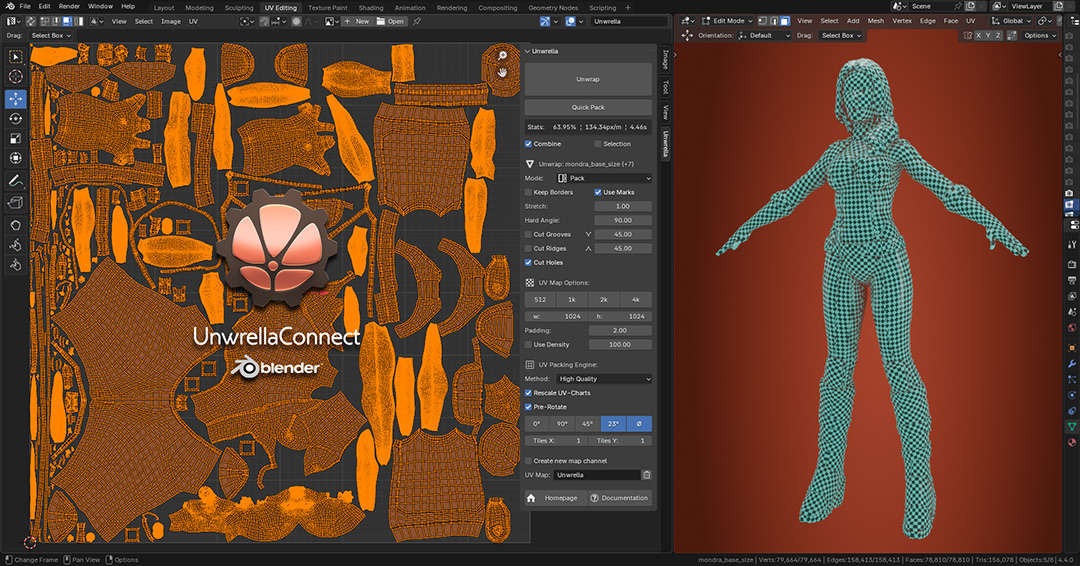Open the Unwrella Documentation link
Image resolution: width=1080 pixels, height=566 pixels.
tap(619, 498)
